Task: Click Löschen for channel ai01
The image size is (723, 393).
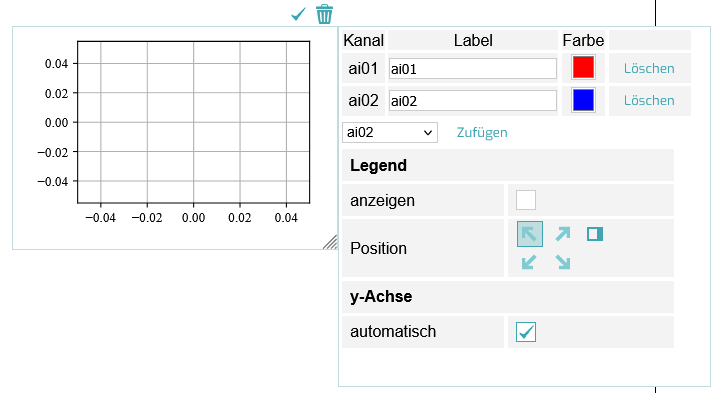Action: (x=649, y=68)
